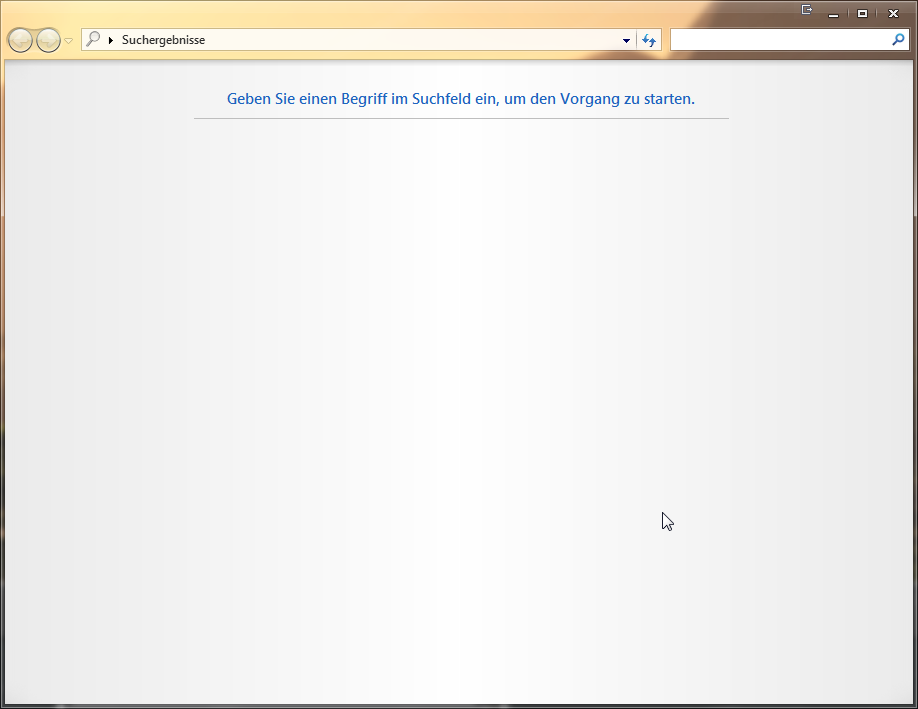918x709 pixels.
Task: Go back with the Back arrow button
Action: (x=20, y=40)
